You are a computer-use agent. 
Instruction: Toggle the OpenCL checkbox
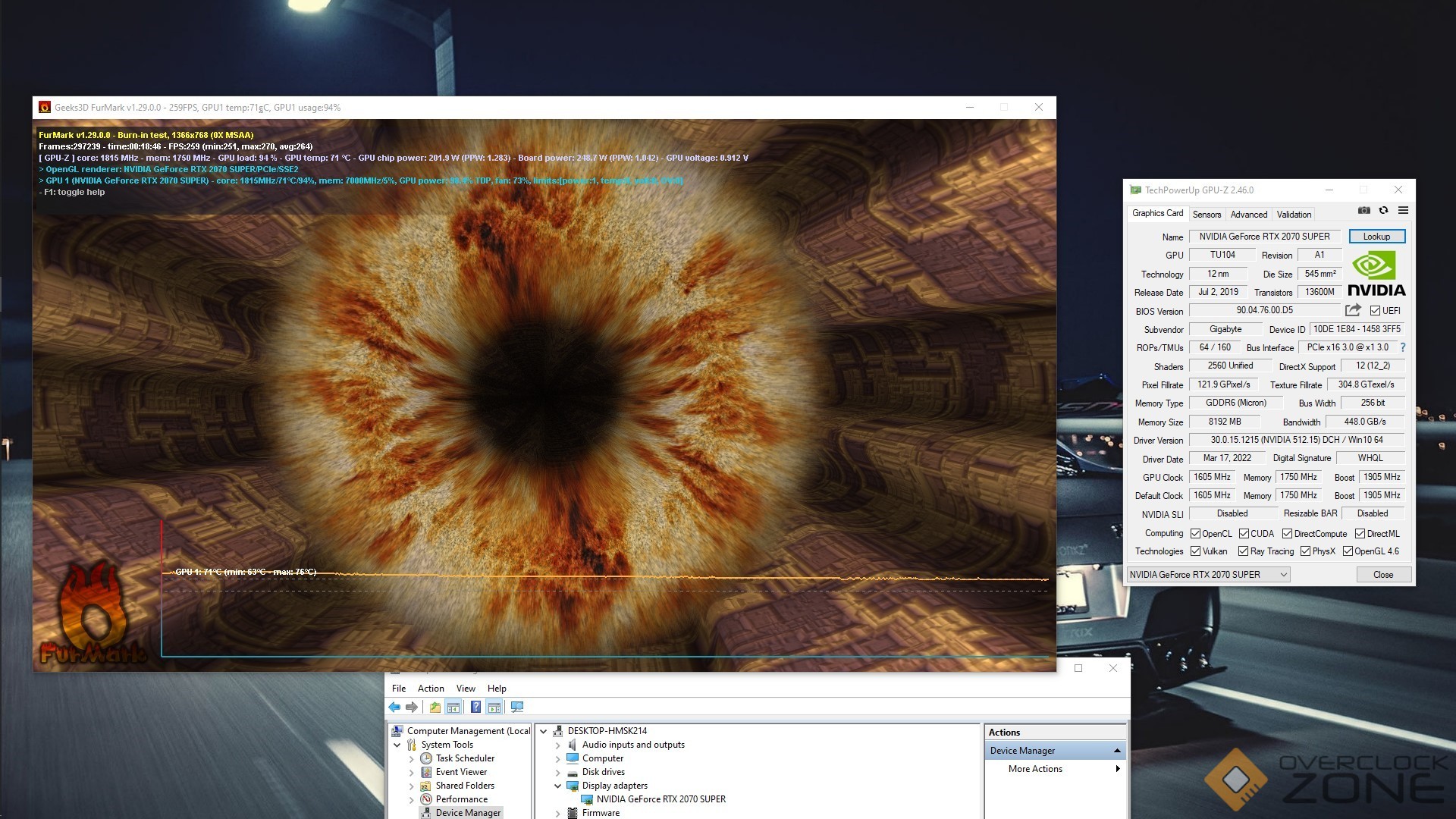[x=1196, y=534]
